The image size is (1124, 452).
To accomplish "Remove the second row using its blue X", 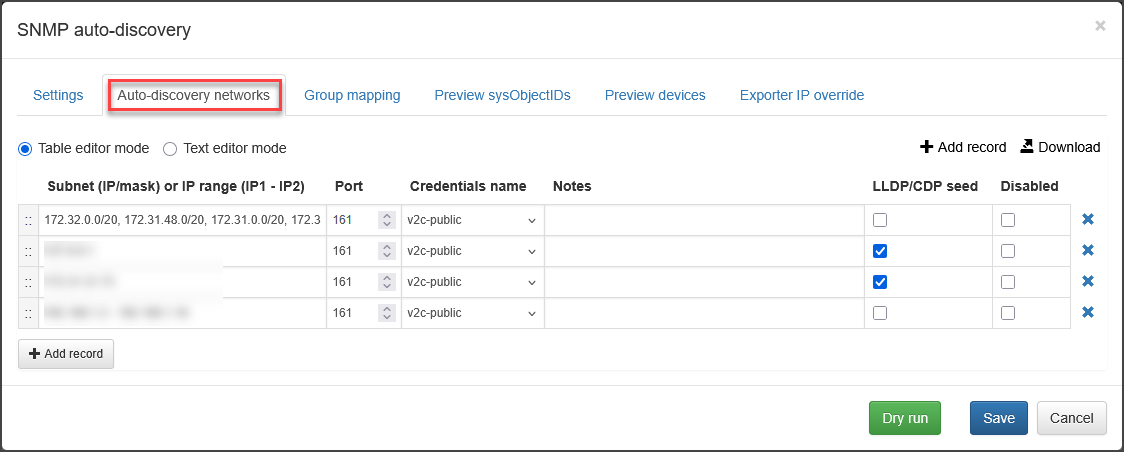I will 1088,251.
